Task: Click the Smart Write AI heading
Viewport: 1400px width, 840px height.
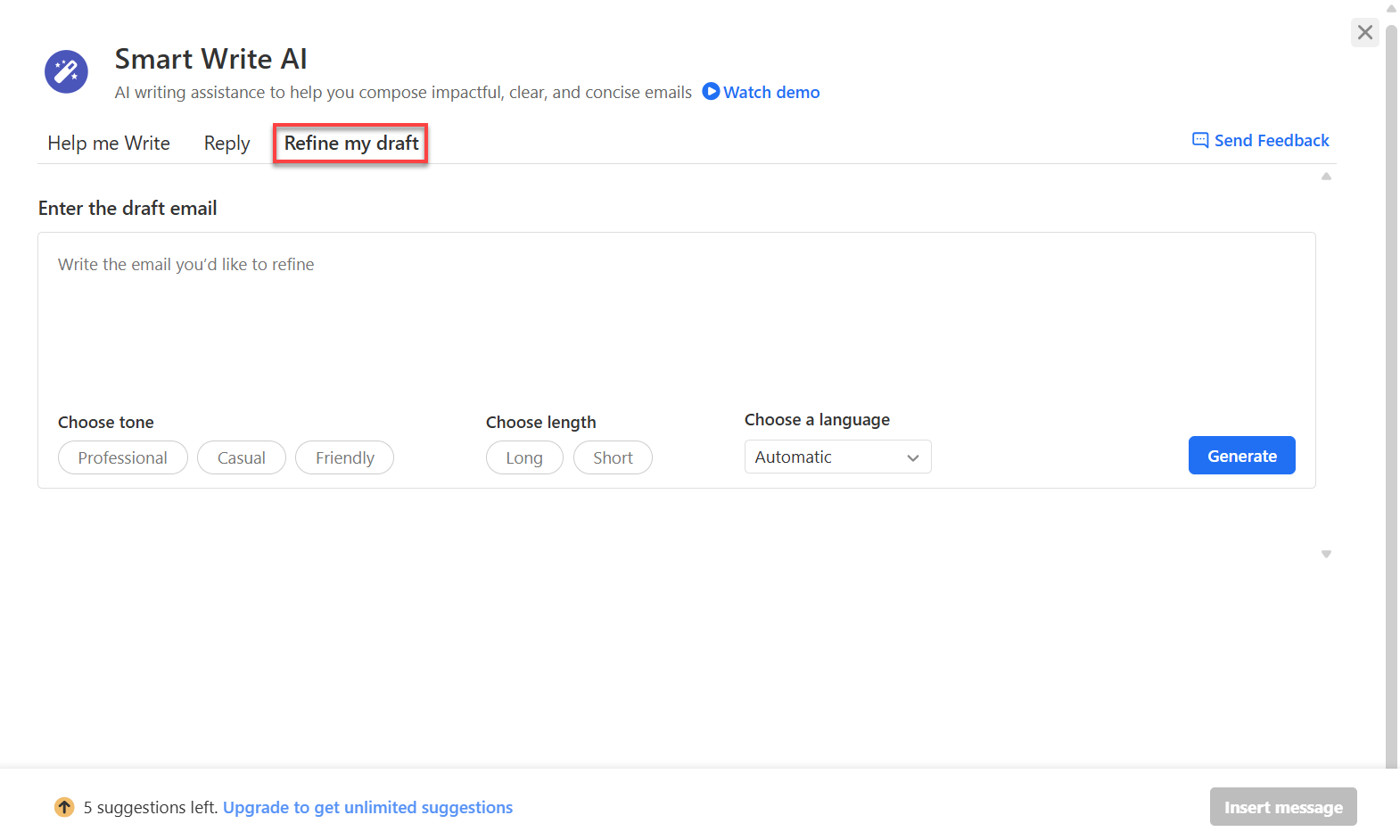Action: click(x=210, y=59)
